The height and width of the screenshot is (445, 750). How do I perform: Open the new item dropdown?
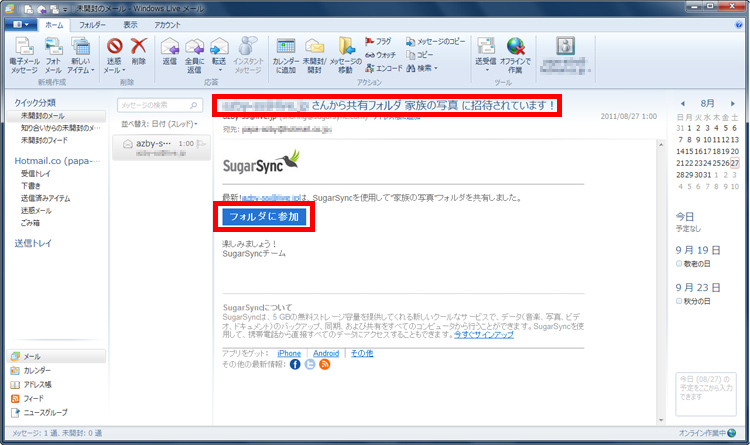tap(81, 56)
